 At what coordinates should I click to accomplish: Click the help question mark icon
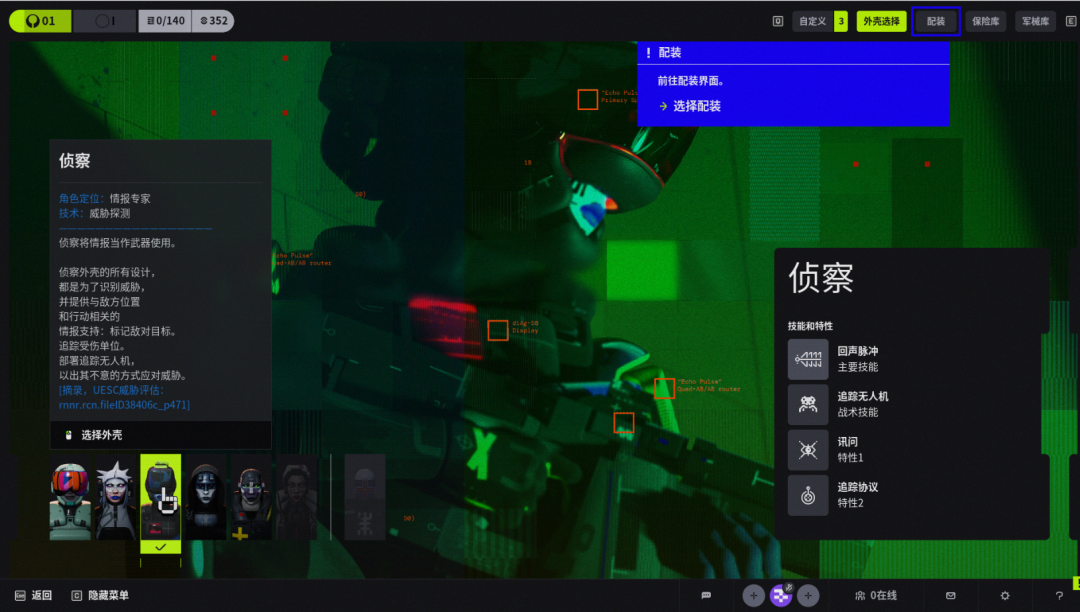coord(1059,596)
